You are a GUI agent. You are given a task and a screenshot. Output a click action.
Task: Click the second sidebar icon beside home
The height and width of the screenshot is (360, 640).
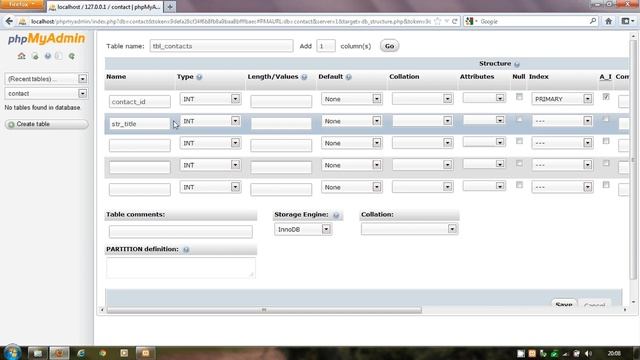35,56
